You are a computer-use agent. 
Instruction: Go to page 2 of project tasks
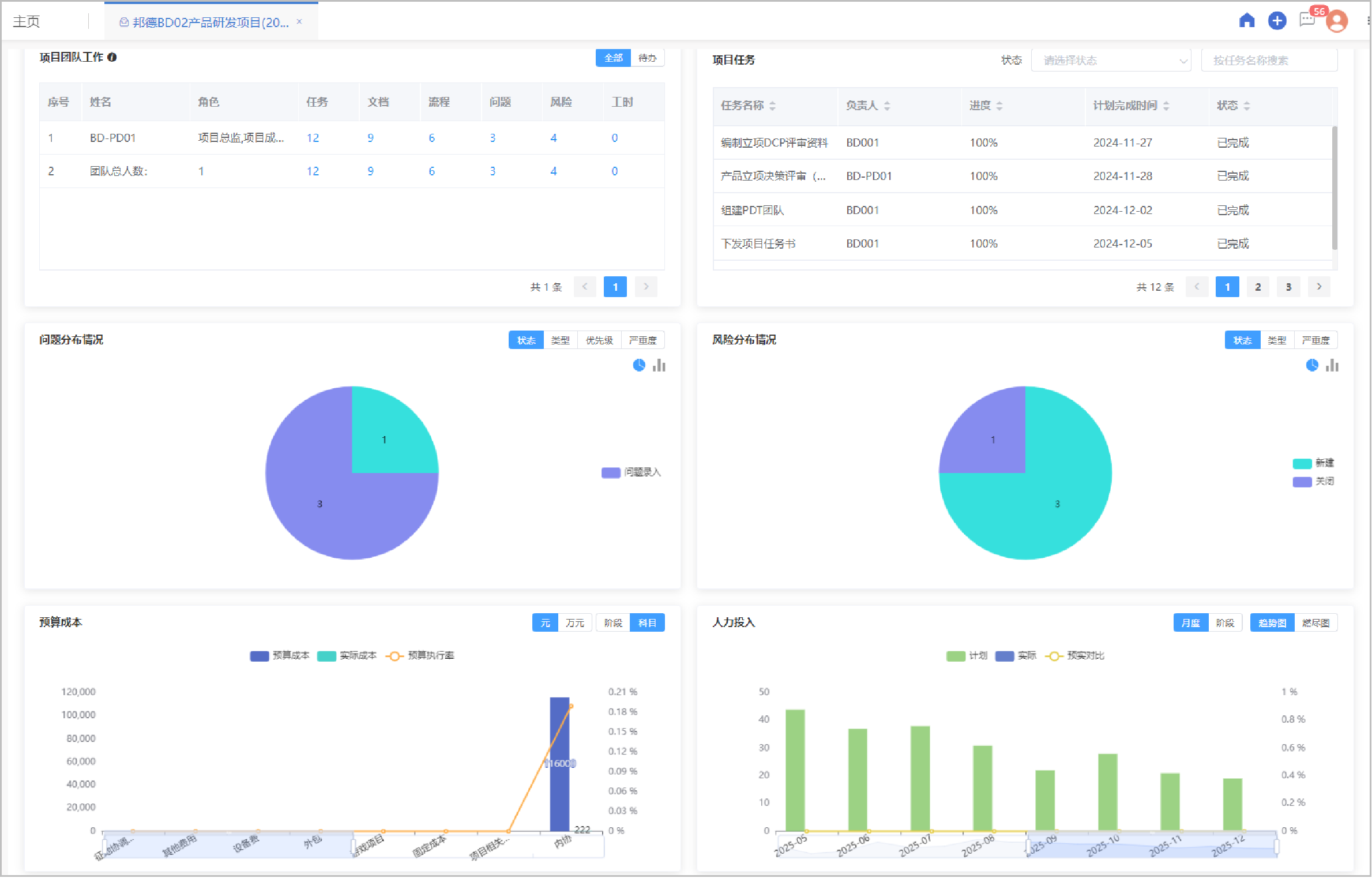(1258, 287)
